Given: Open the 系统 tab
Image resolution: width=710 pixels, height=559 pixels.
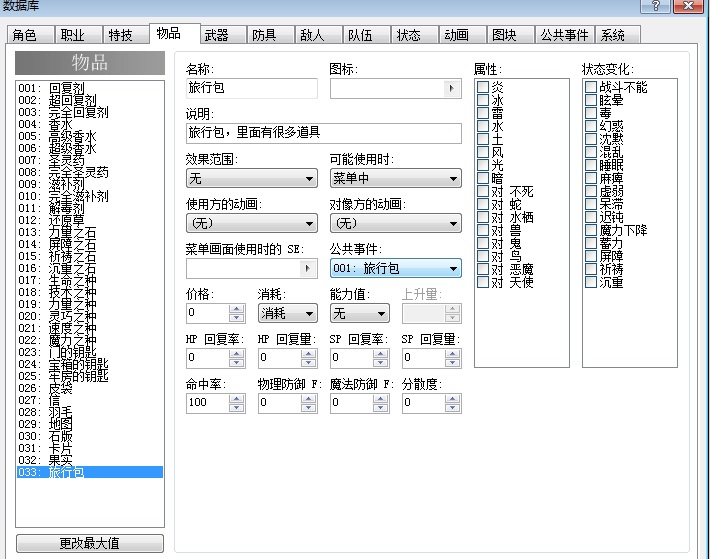Looking at the screenshot, I should click(x=618, y=35).
